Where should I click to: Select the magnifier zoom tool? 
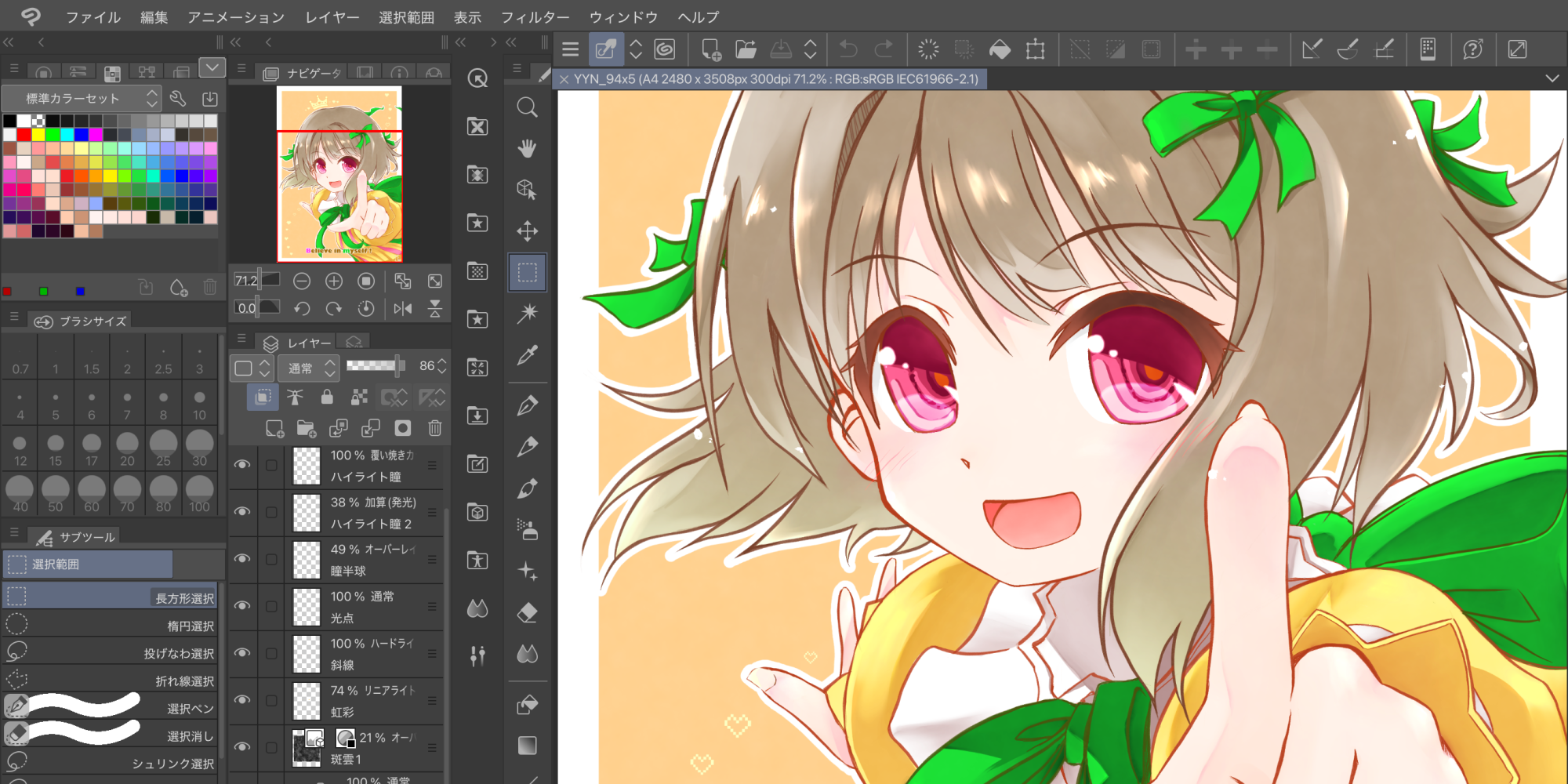(x=527, y=107)
